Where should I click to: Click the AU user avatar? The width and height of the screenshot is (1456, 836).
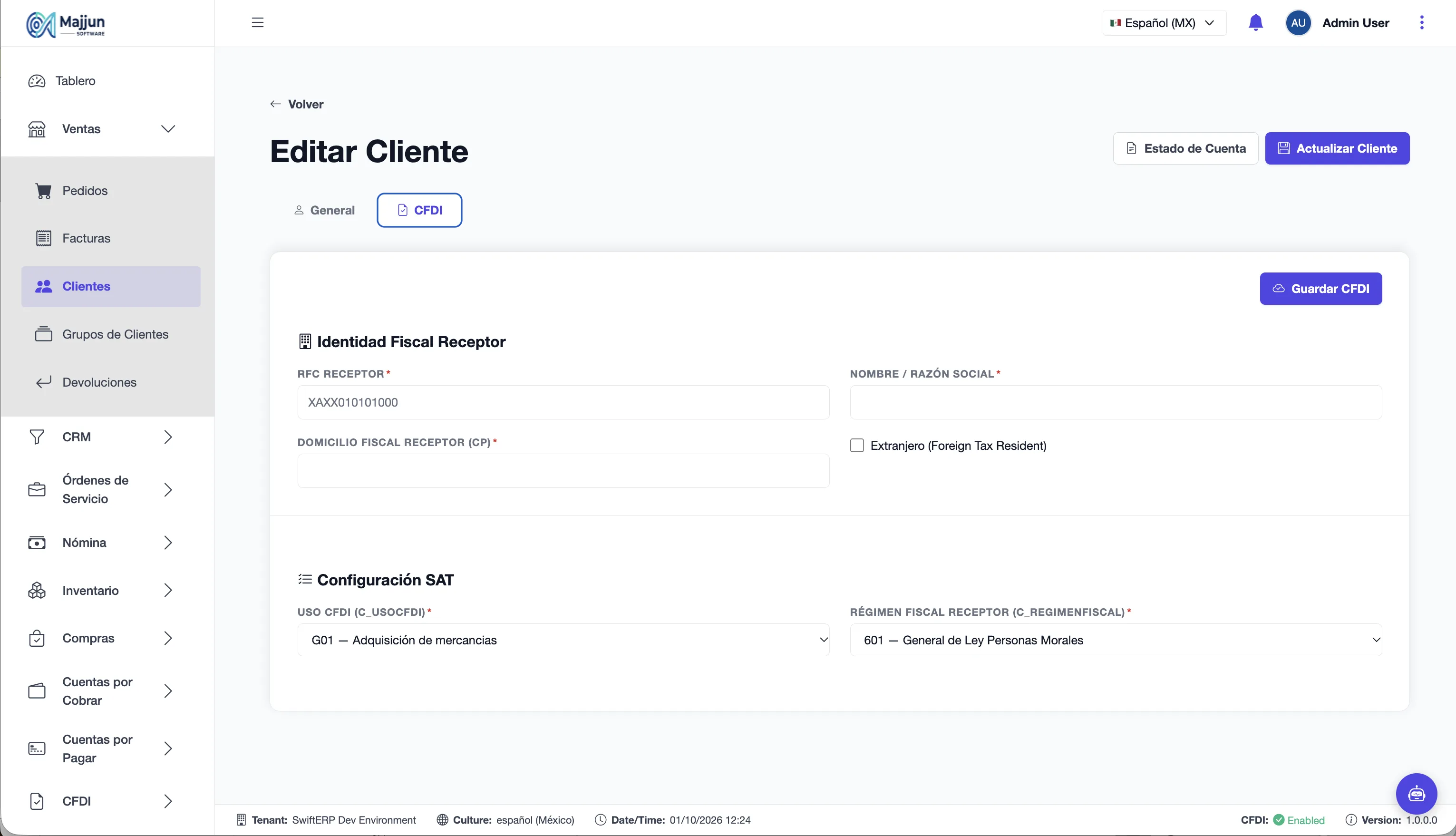point(1298,23)
